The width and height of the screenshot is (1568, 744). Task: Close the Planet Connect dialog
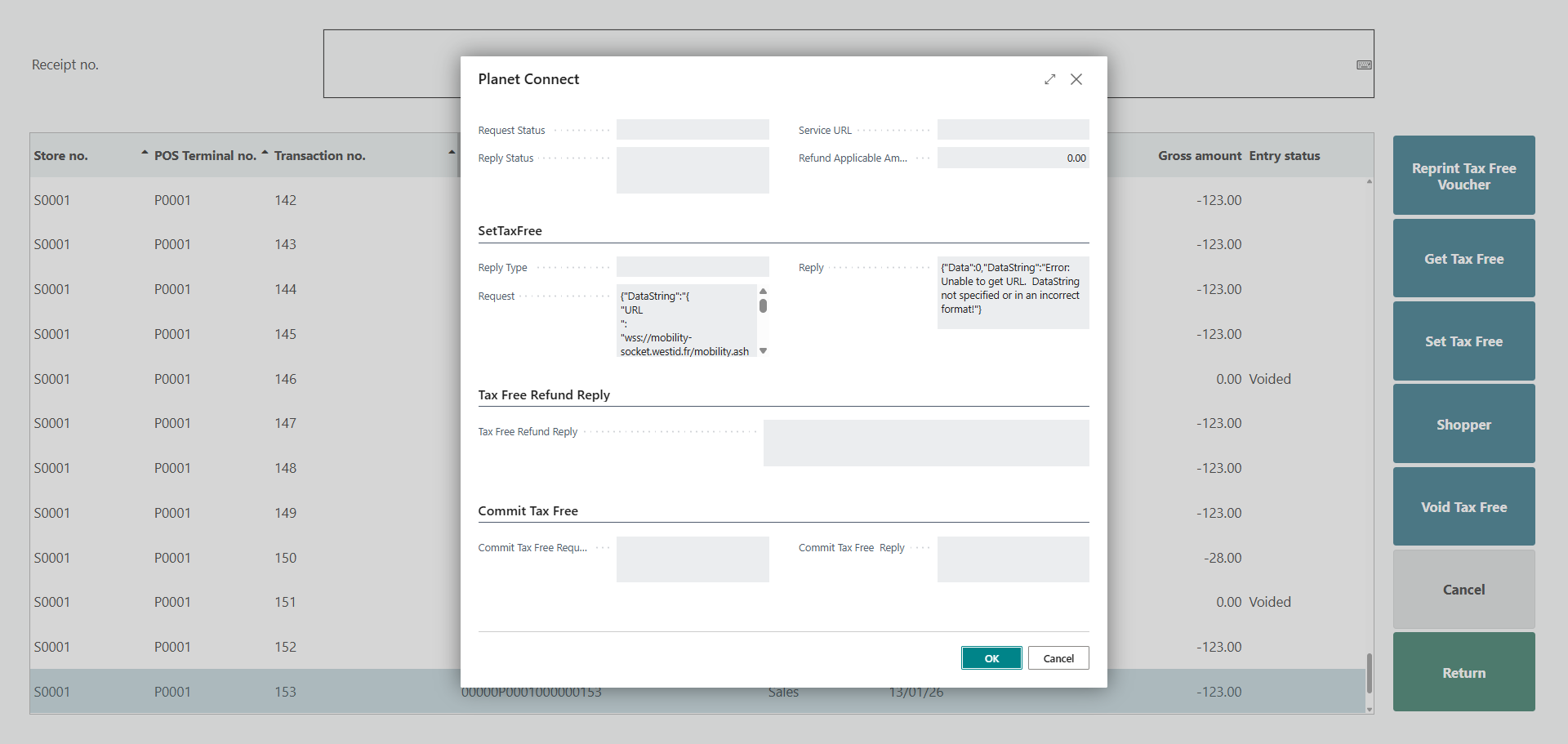(1076, 79)
